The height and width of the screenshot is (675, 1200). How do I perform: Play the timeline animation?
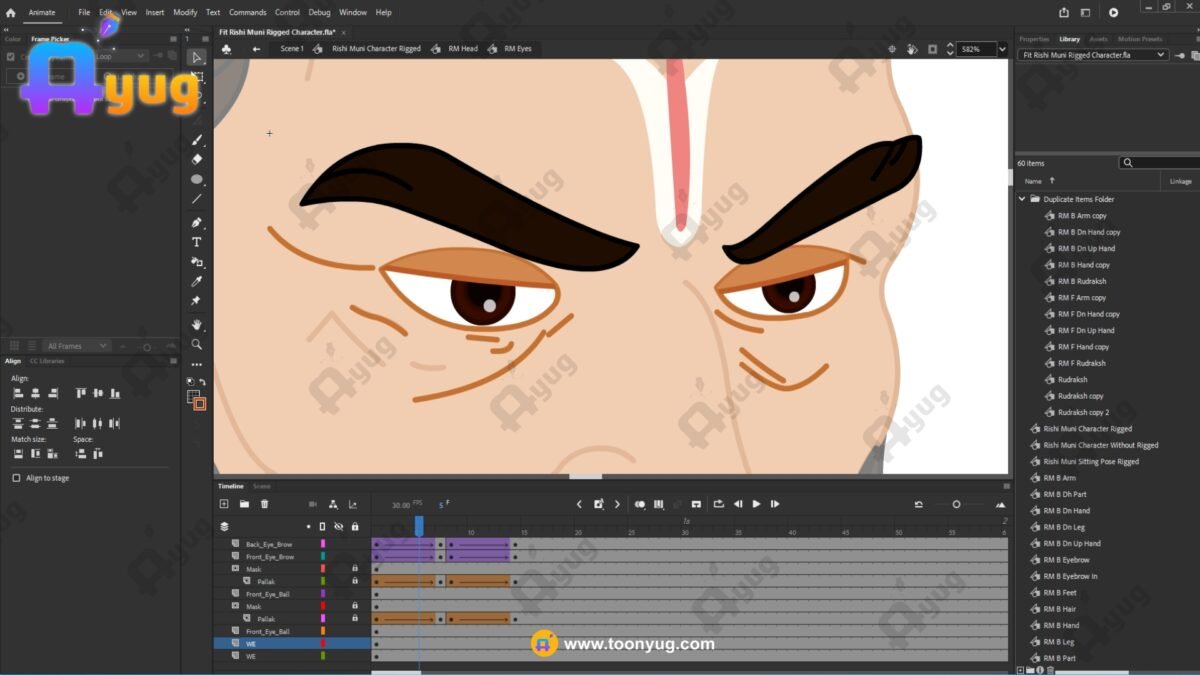point(756,504)
